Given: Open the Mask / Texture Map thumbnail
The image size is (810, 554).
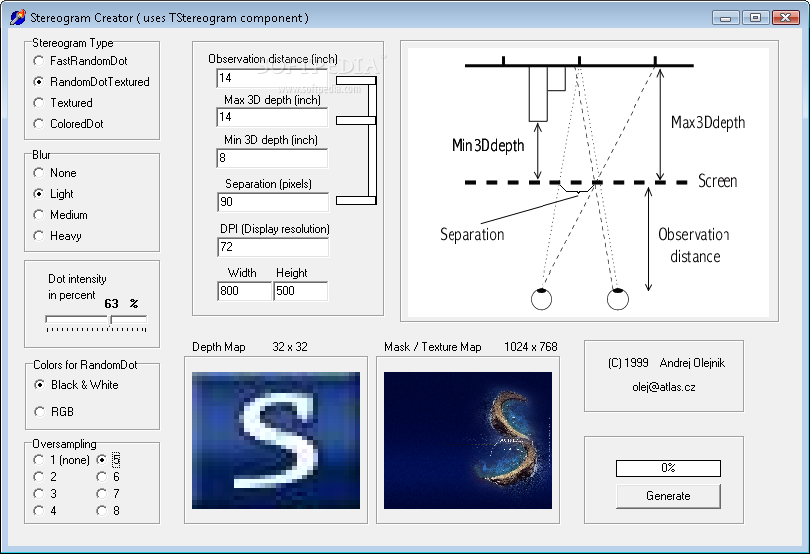Looking at the screenshot, I should pos(468,440).
